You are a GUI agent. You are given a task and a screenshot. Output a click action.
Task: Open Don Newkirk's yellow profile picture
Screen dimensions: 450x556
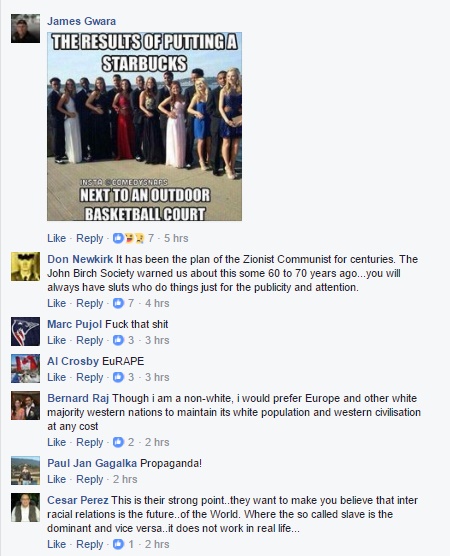point(25,267)
